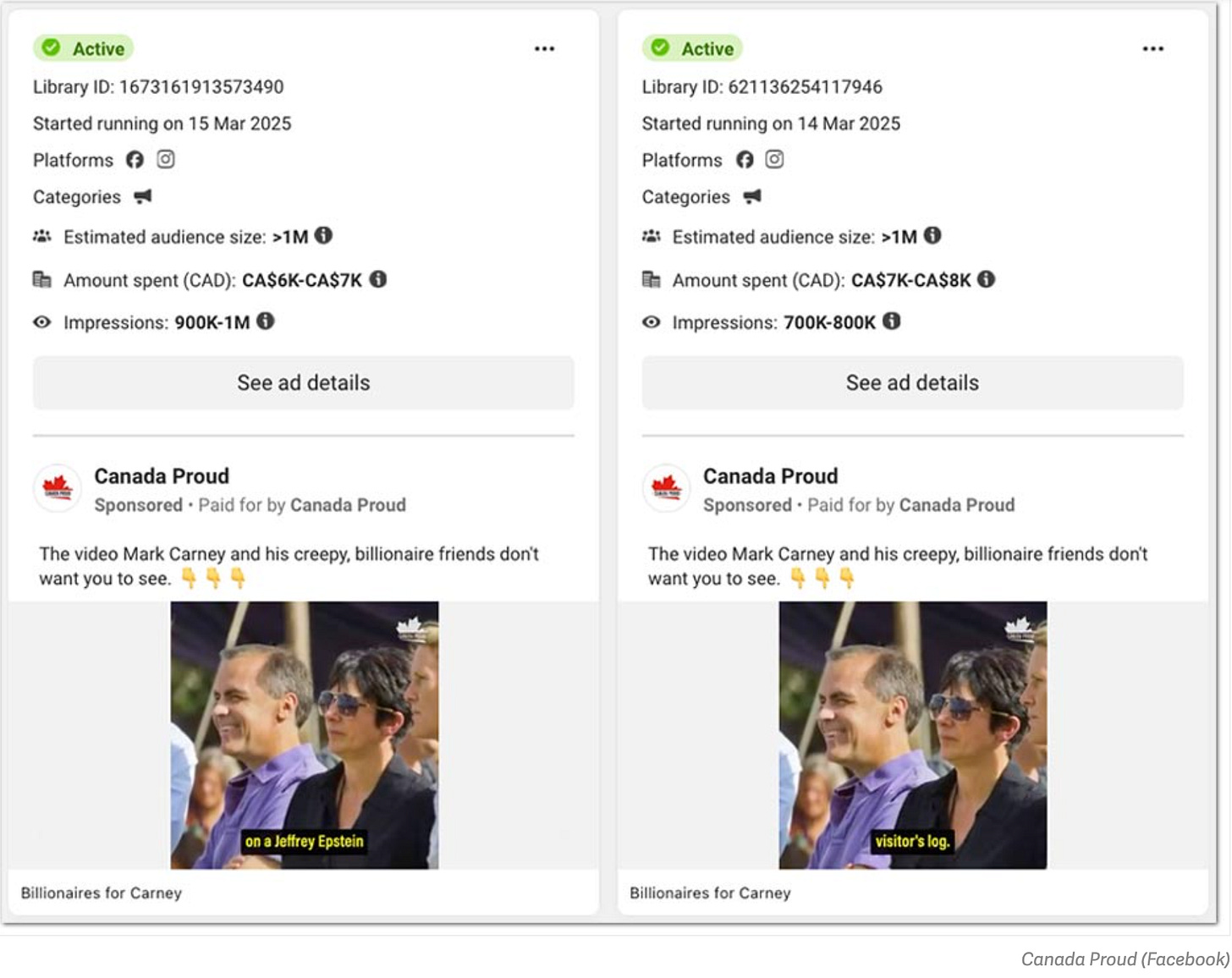Open See ad details for ID 621136254117946
1232x978 pixels.
tap(912, 382)
